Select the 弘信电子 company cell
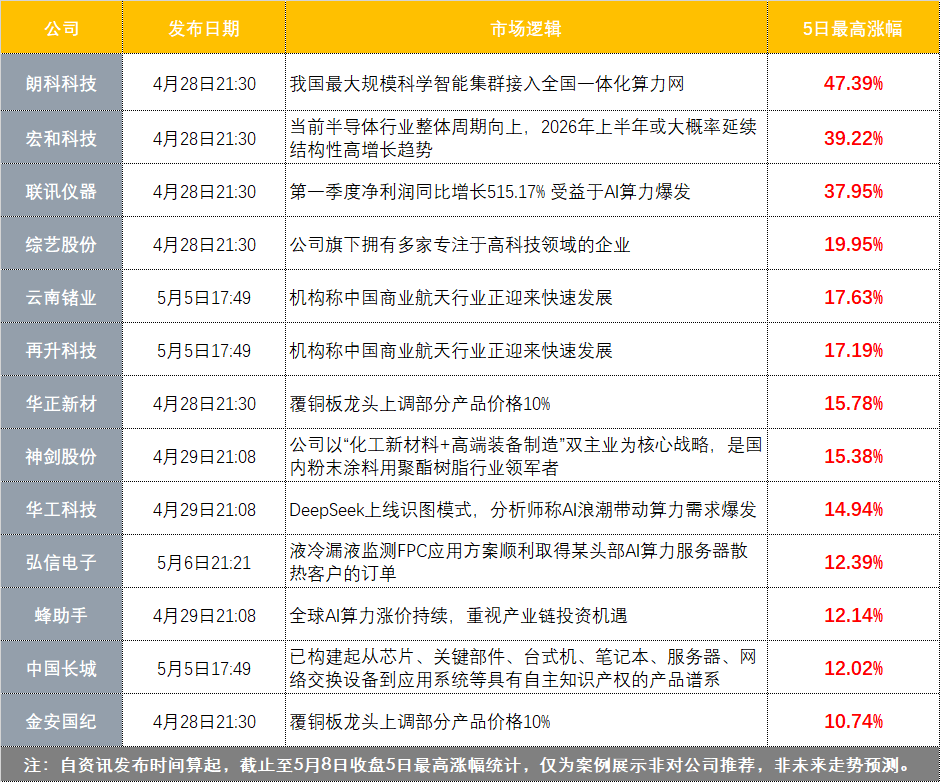This screenshot has height=782, width=940. tap(61, 562)
